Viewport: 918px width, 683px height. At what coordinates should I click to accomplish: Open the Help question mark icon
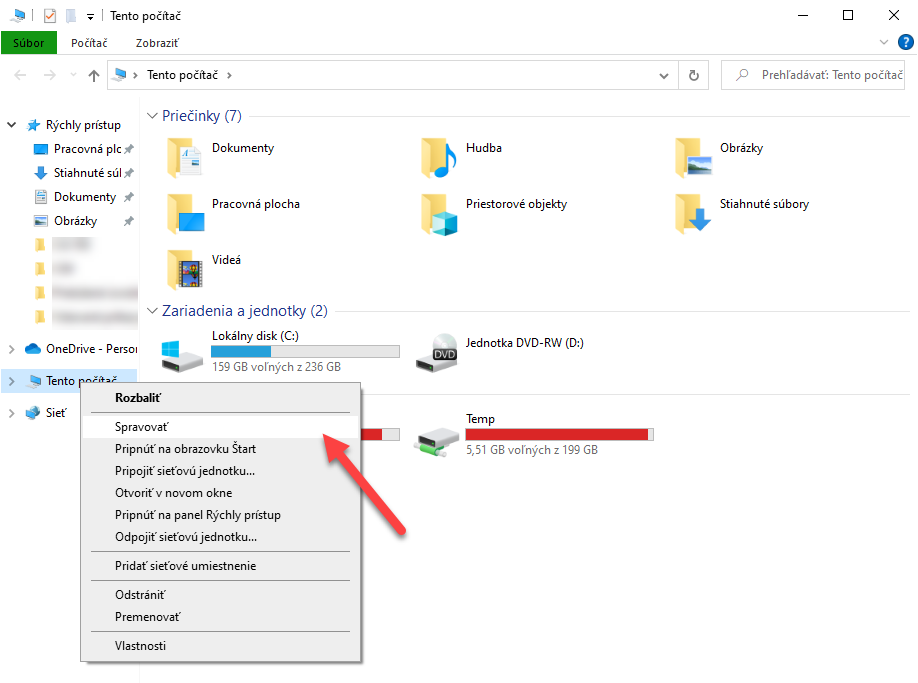click(905, 42)
